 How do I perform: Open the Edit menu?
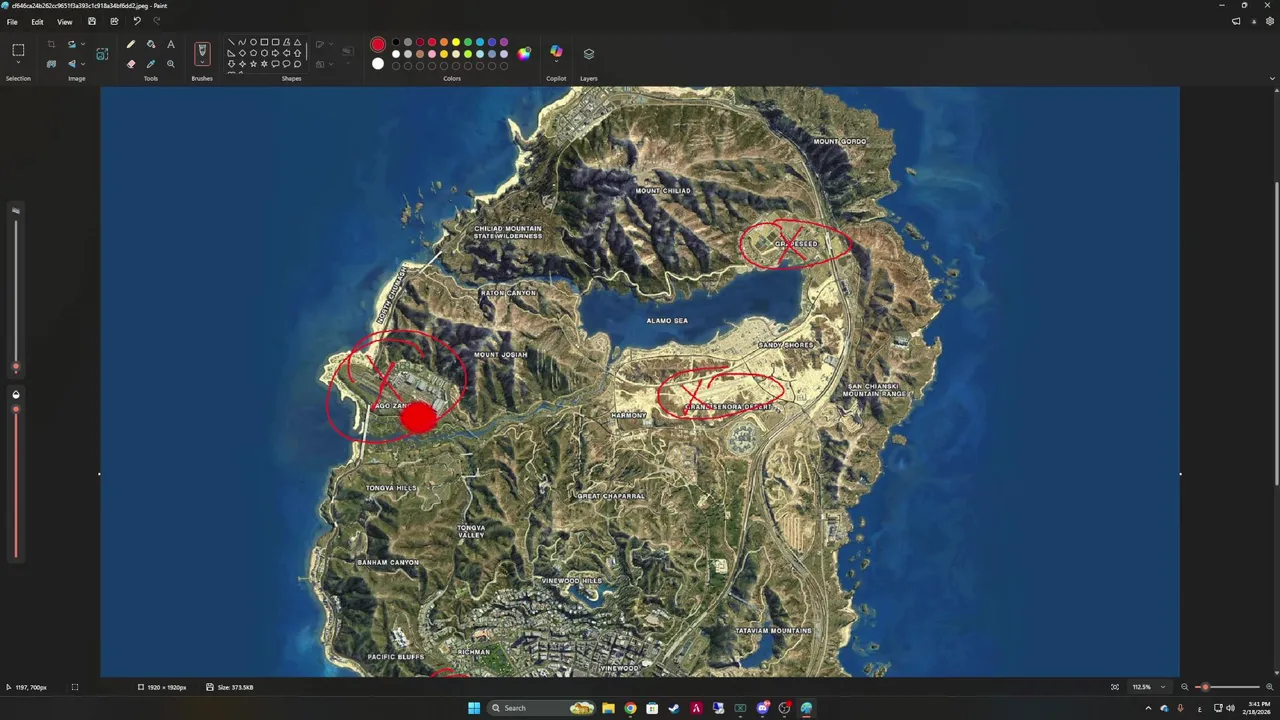(37, 21)
